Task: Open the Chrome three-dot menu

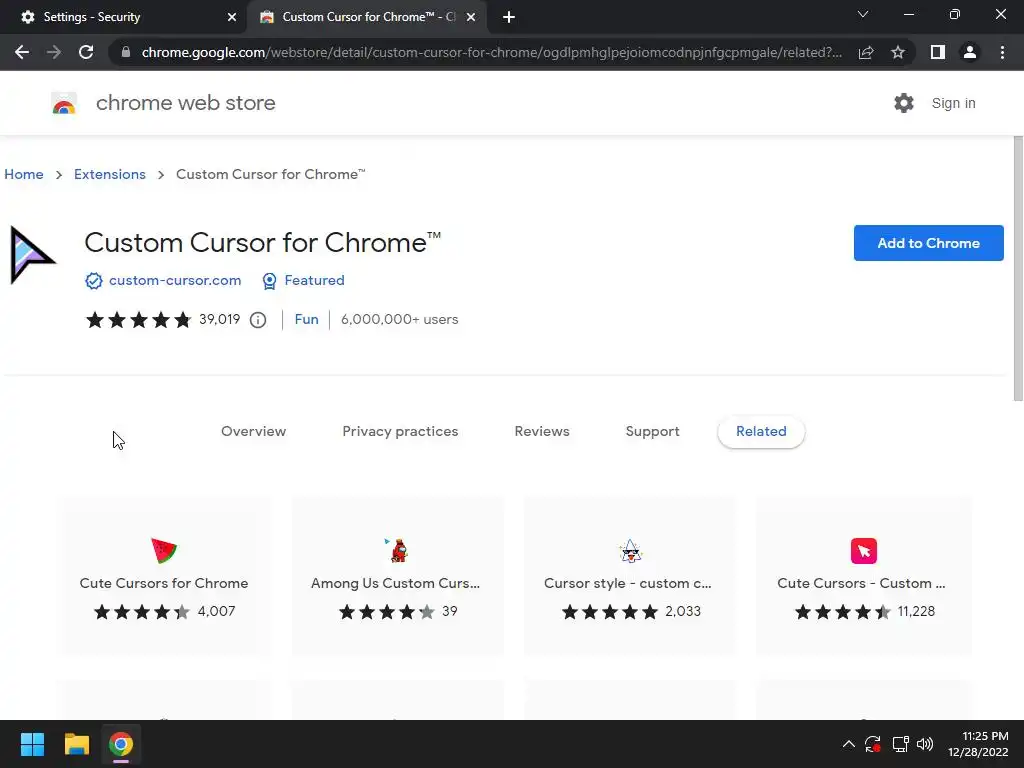Action: 1002,52
